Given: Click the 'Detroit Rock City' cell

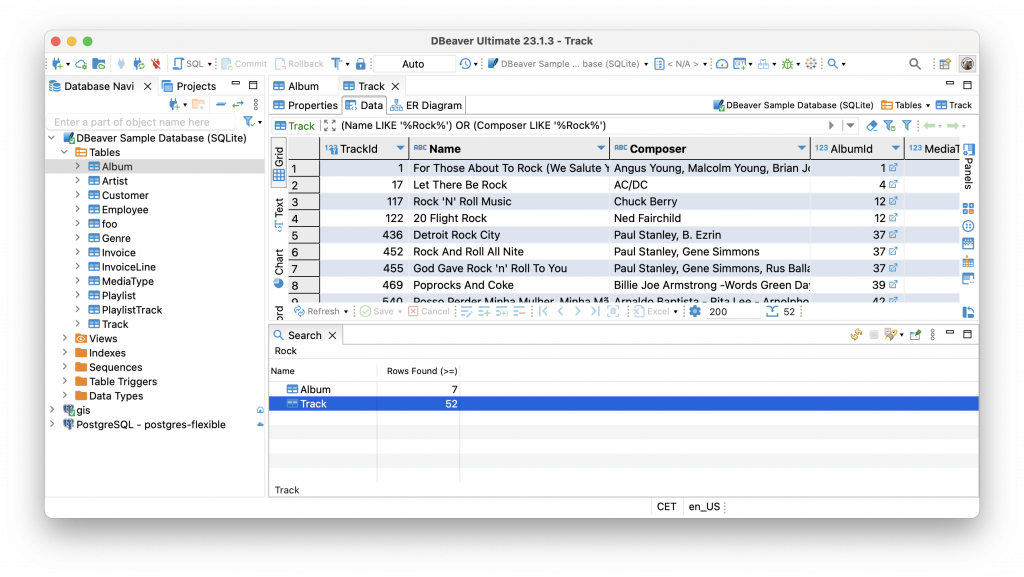Looking at the screenshot, I should pos(509,235).
